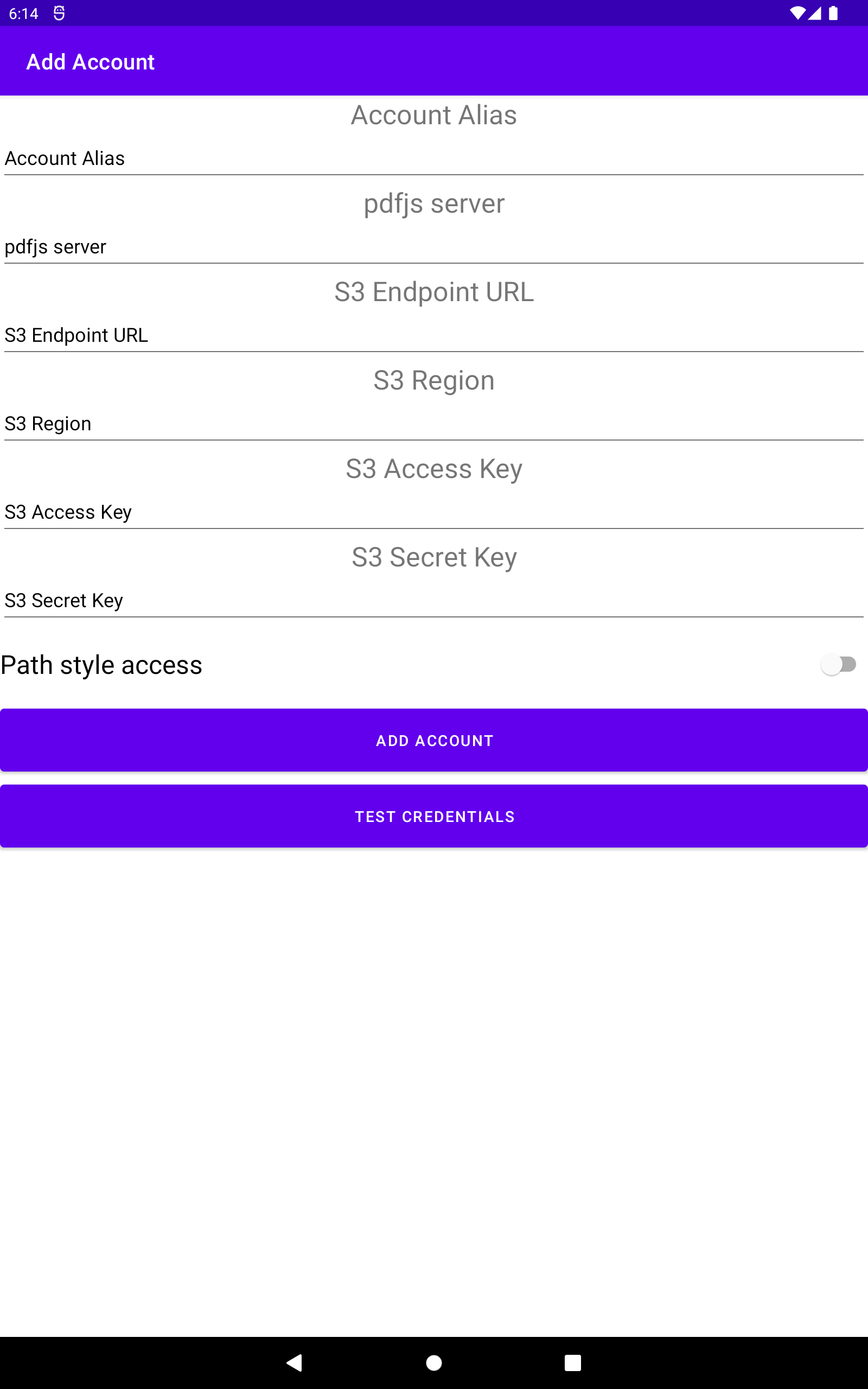This screenshot has height=1389, width=868.
Task: Enable the Path style access switch
Action: 838,665
